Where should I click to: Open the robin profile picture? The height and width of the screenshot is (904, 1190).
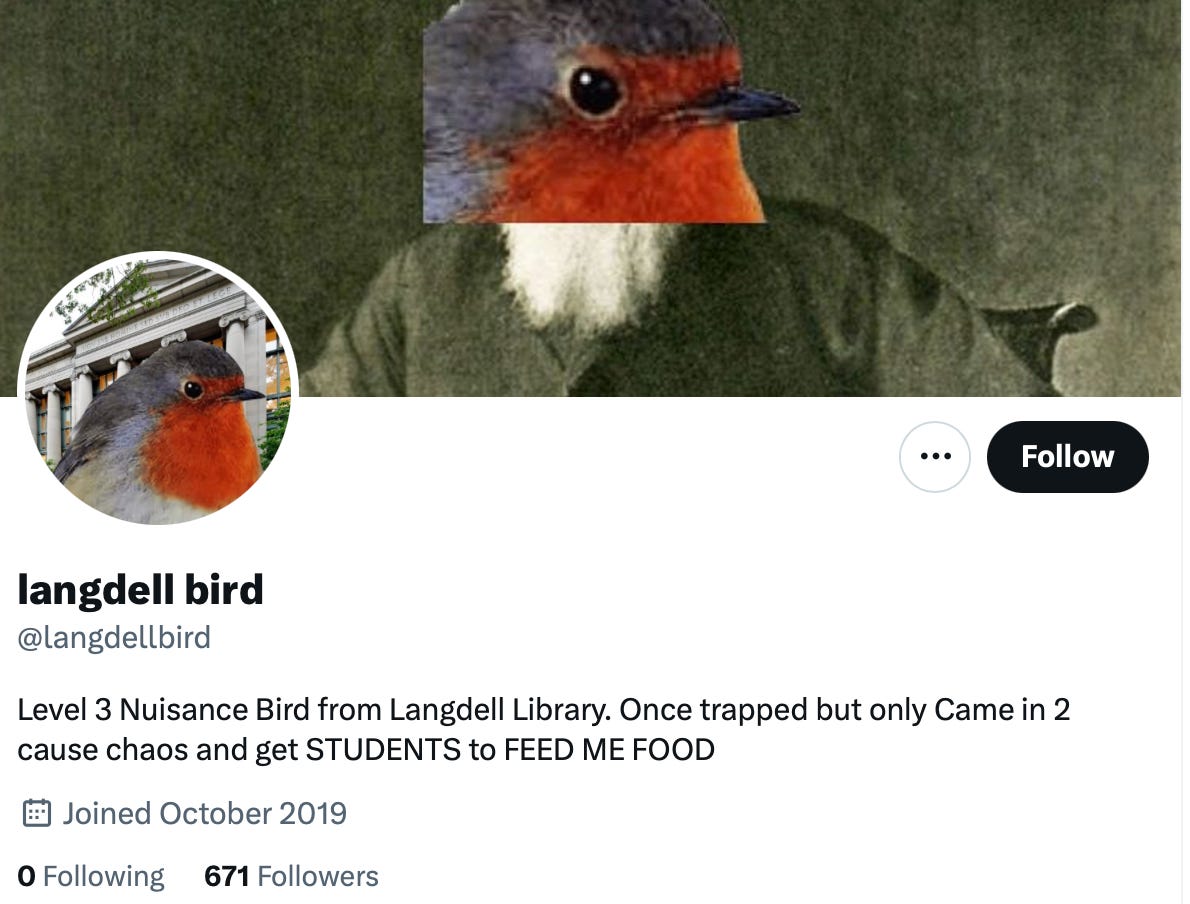(x=158, y=391)
